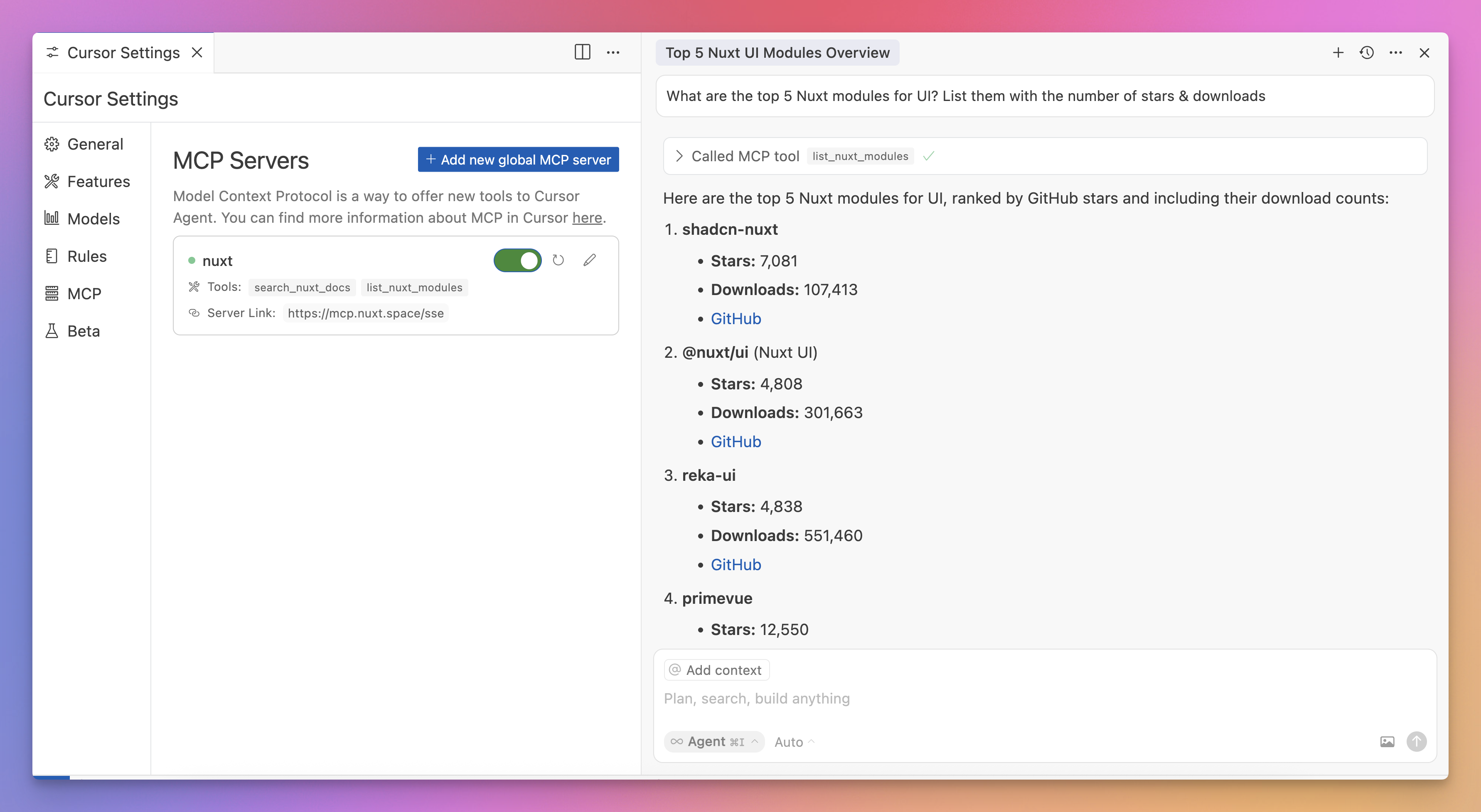Open the GitHub link under shadcn-nuxt
Image resolution: width=1481 pixels, height=812 pixels.
736,319
